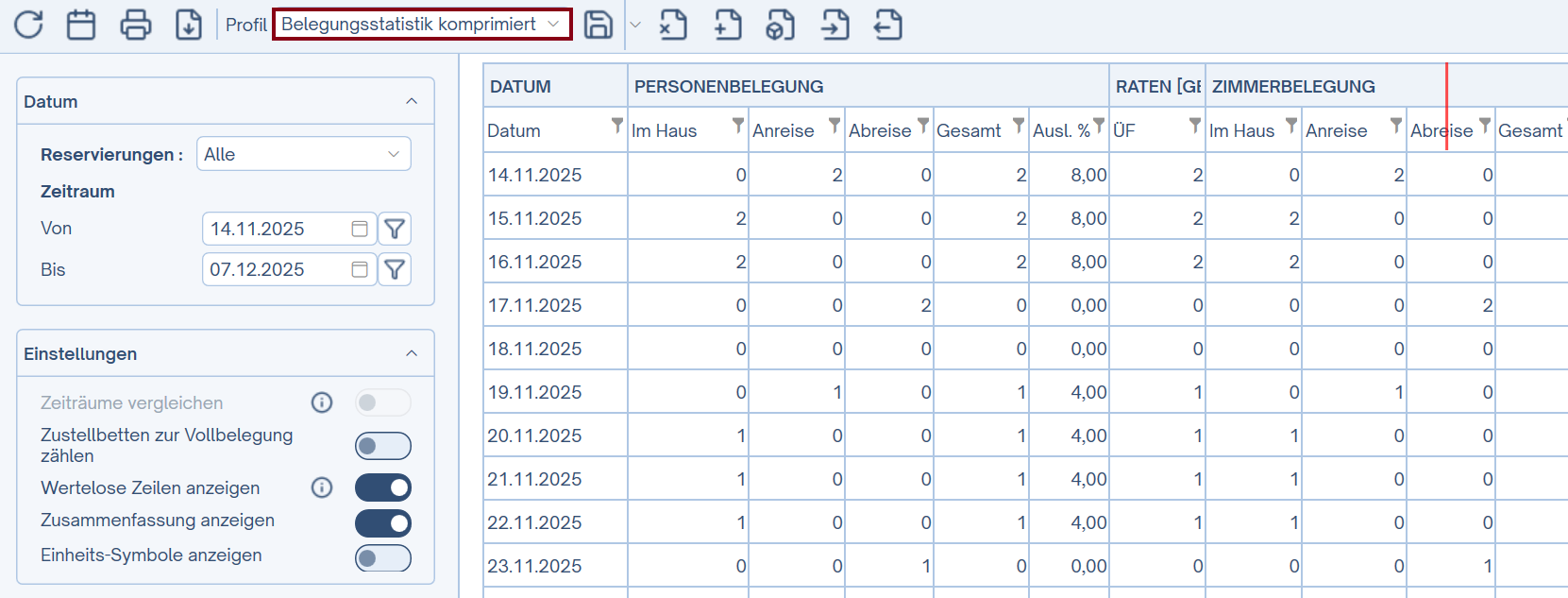Screen dimensions: 1568x598
Task: Select the 18.11.2025 date cell
Action: pos(555,349)
